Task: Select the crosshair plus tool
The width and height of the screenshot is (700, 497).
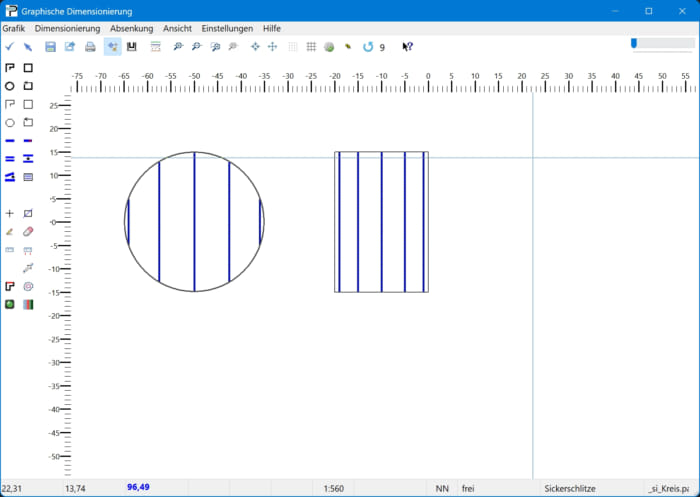Action: [x=10, y=213]
